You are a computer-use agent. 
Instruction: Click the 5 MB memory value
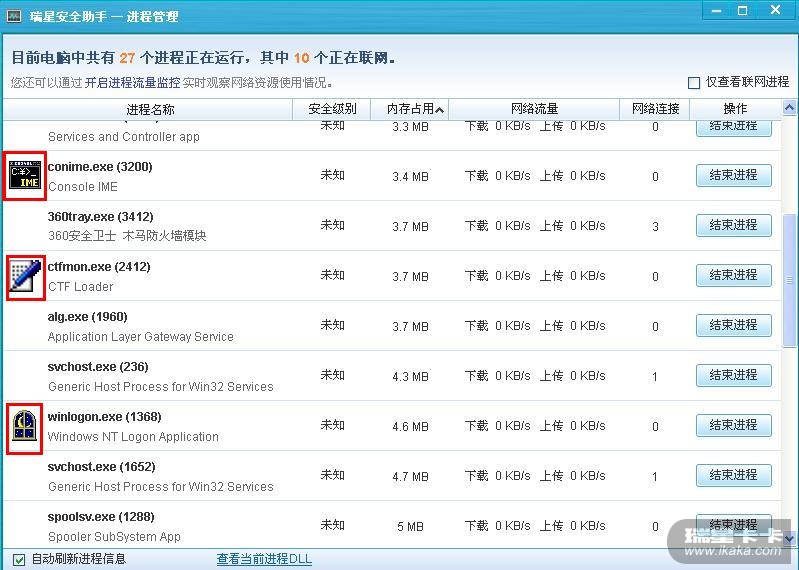pos(410,526)
